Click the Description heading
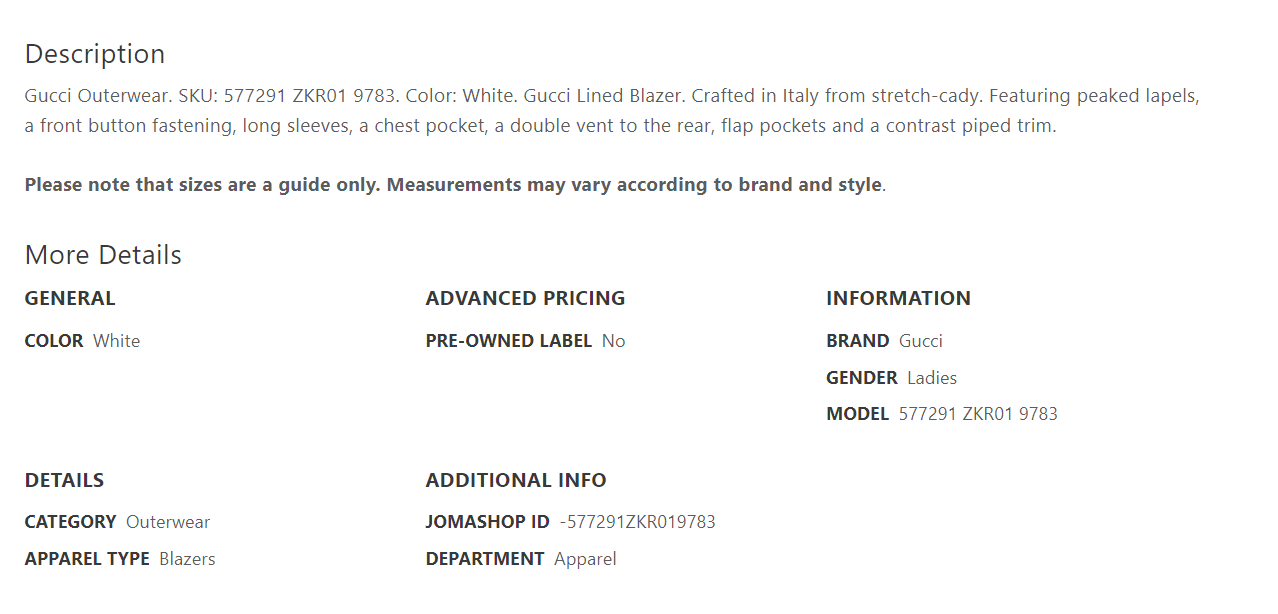1278x614 pixels. click(95, 54)
